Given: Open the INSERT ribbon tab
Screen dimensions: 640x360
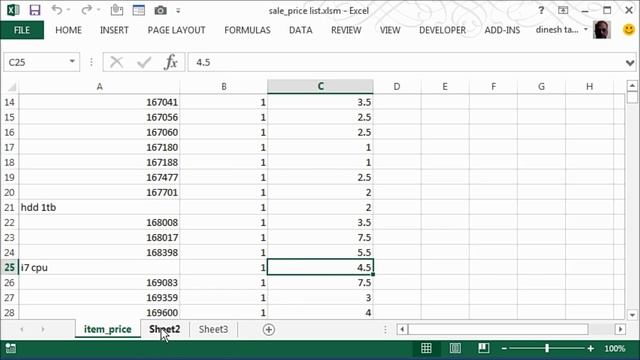Looking at the screenshot, I should (x=114, y=30).
